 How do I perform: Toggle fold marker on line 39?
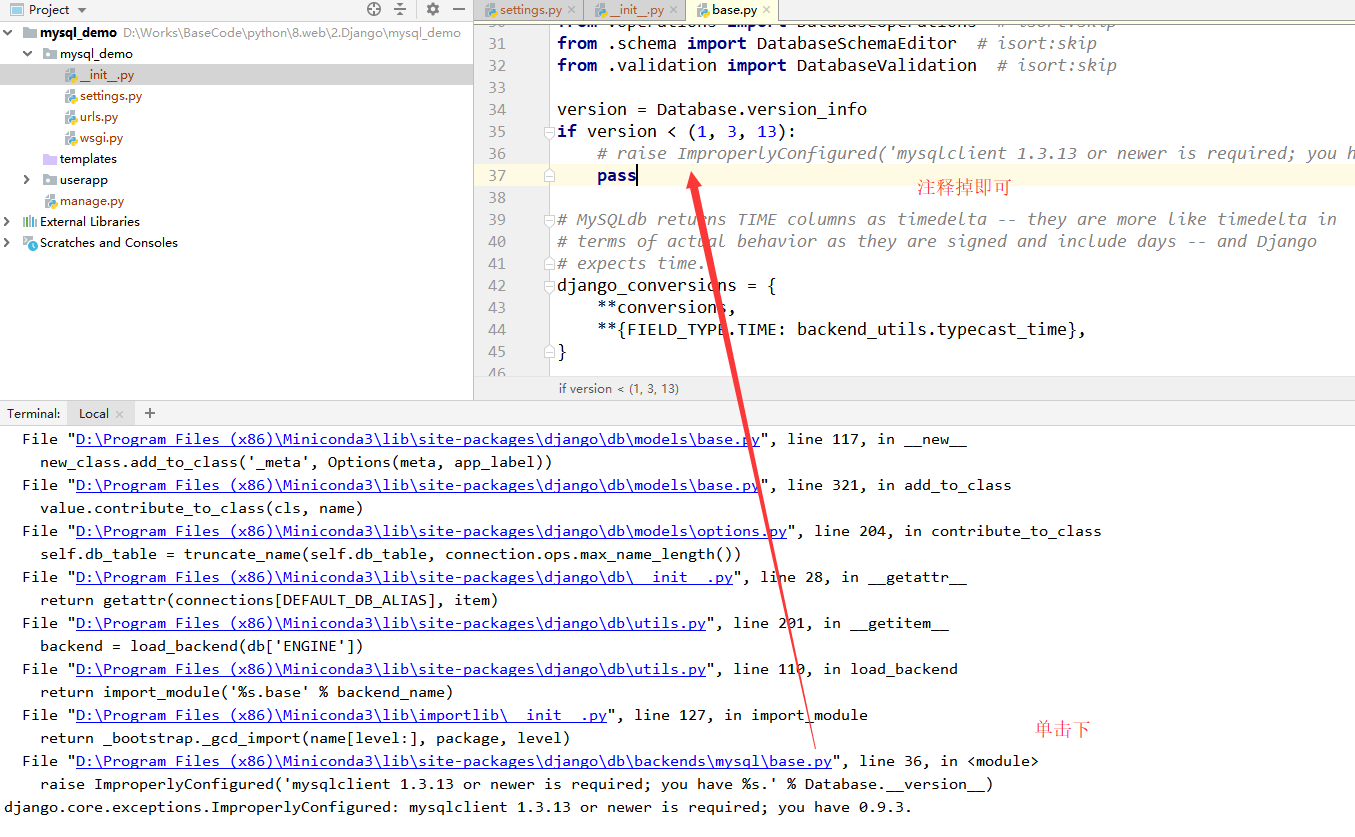(549, 220)
